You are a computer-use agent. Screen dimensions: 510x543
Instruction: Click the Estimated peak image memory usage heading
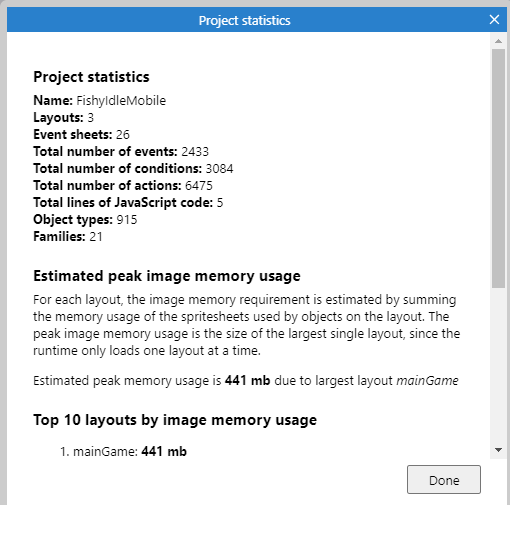point(167,276)
